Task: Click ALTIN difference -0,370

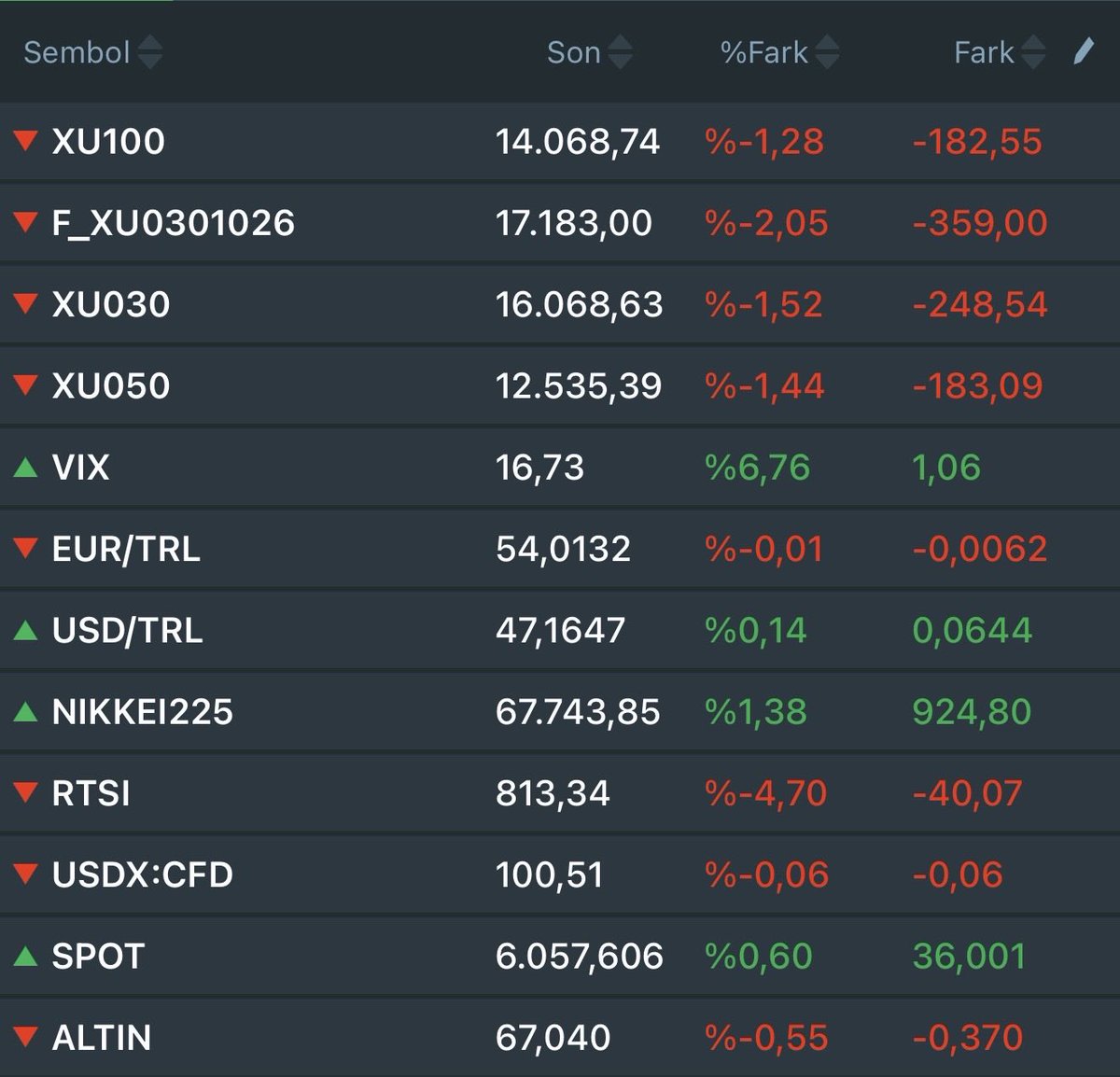Action: click(968, 1038)
